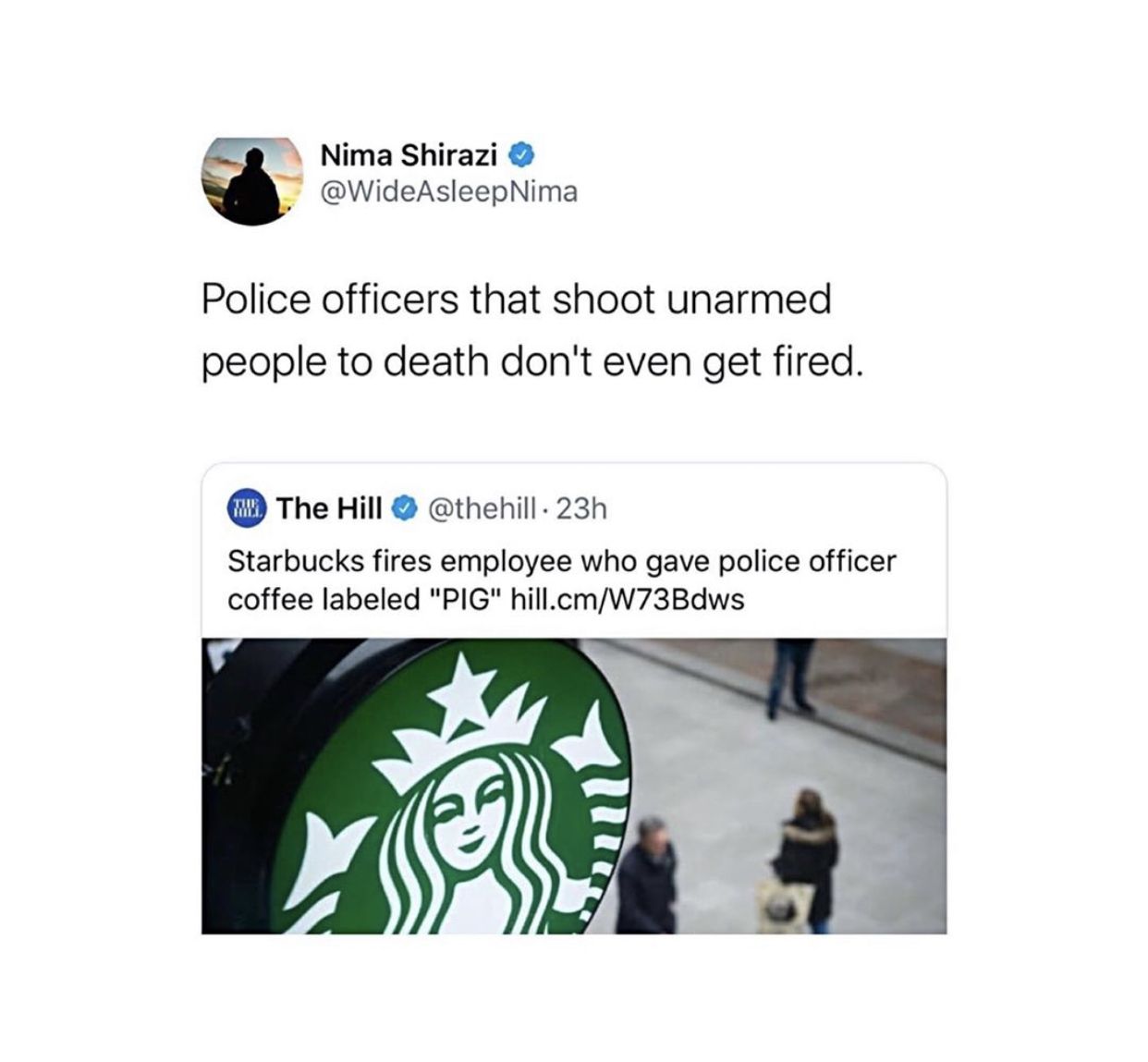Click the quoted tweet headline about Starbucks

pyautogui.click(x=562, y=580)
